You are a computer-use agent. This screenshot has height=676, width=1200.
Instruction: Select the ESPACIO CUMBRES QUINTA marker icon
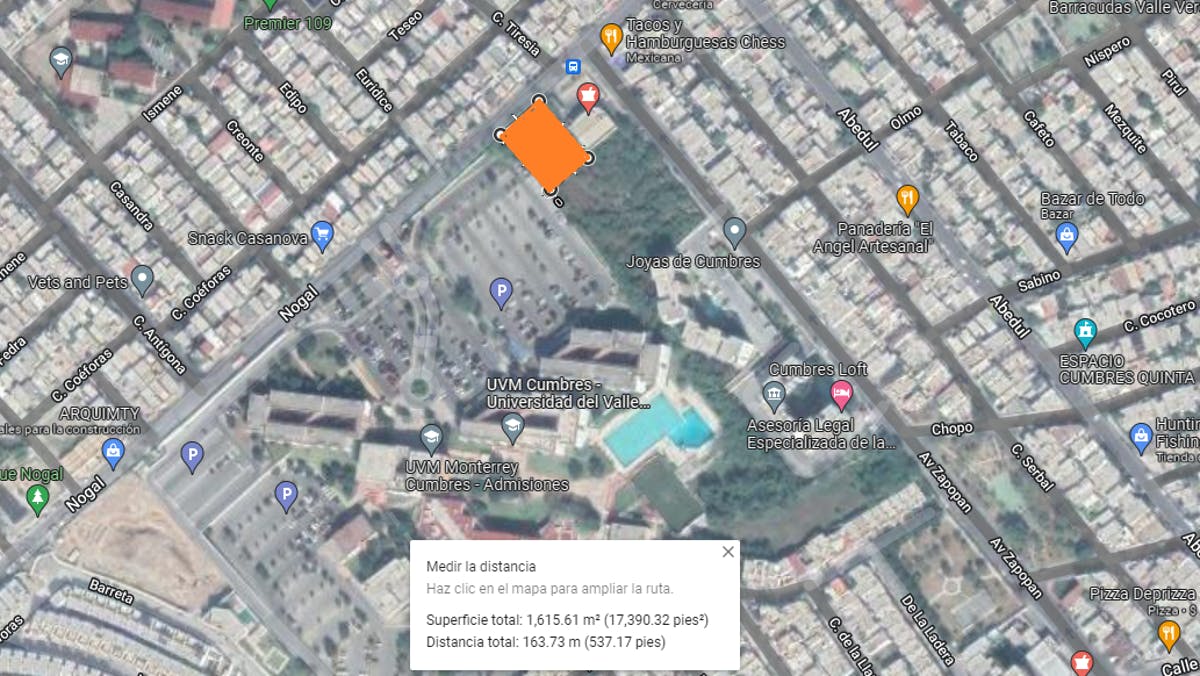pyautogui.click(x=1085, y=331)
